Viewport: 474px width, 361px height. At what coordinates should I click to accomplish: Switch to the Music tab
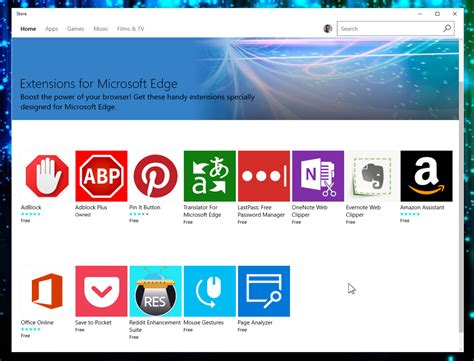(x=101, y=29)
